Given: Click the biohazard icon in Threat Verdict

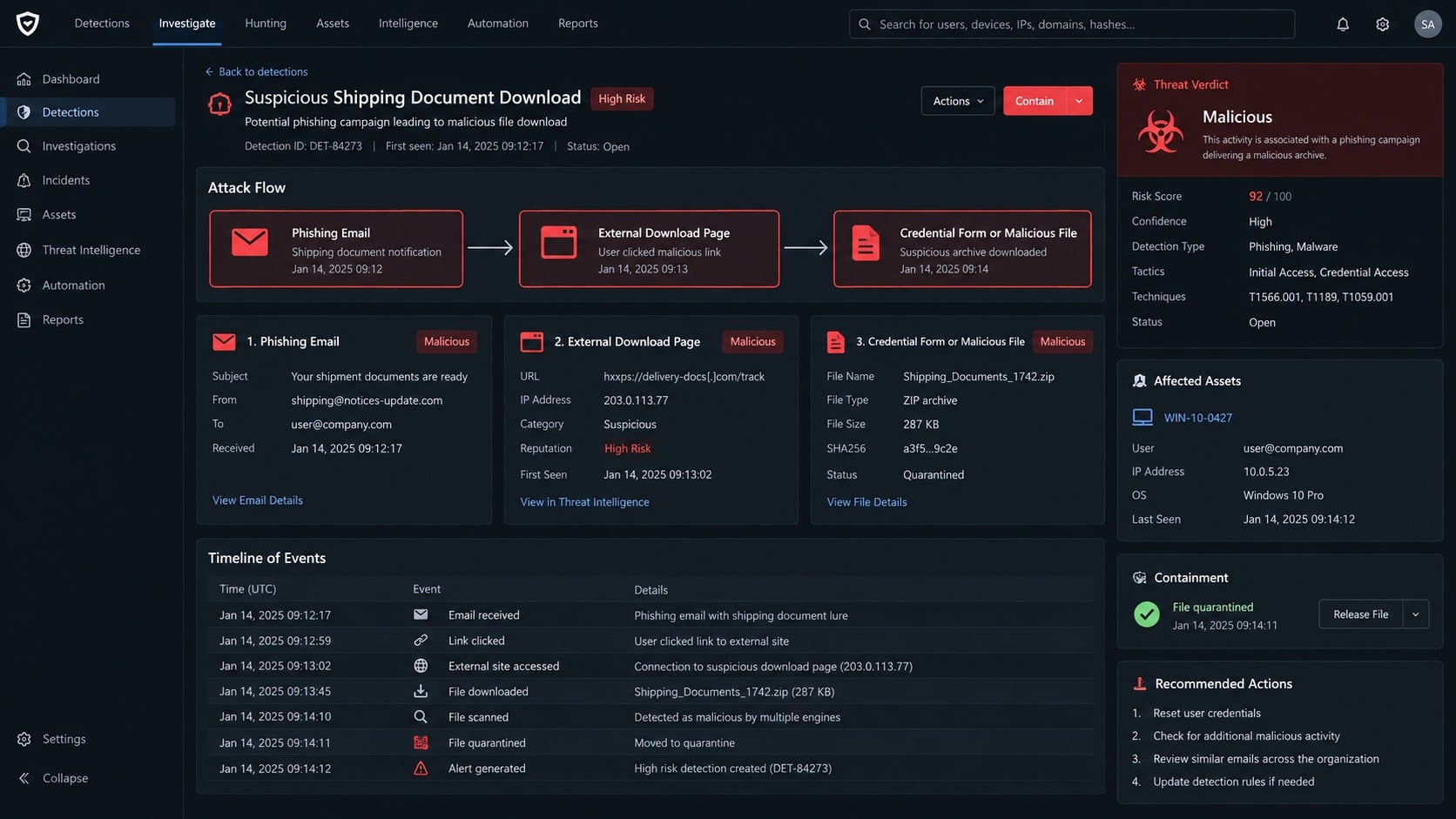Looking at the screenshot, I should (x=1160, y=131).
